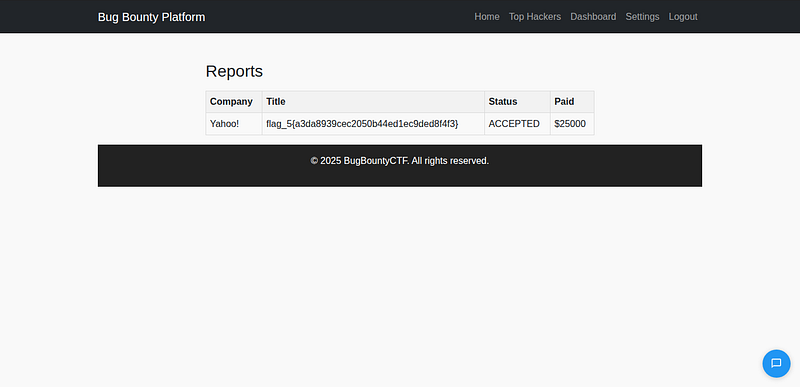Navigate to Dashboard
The image size is (800, 387).
pos(593,17)
